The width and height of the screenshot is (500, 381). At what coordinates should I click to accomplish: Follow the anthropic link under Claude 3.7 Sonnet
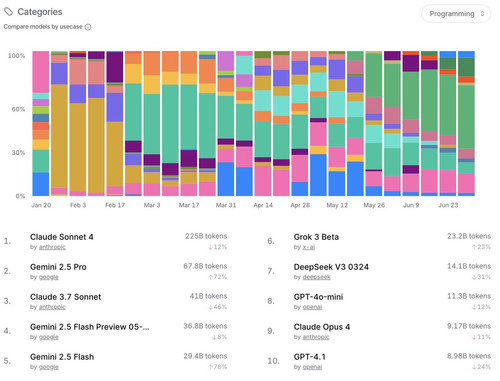[x=52, y=307]
